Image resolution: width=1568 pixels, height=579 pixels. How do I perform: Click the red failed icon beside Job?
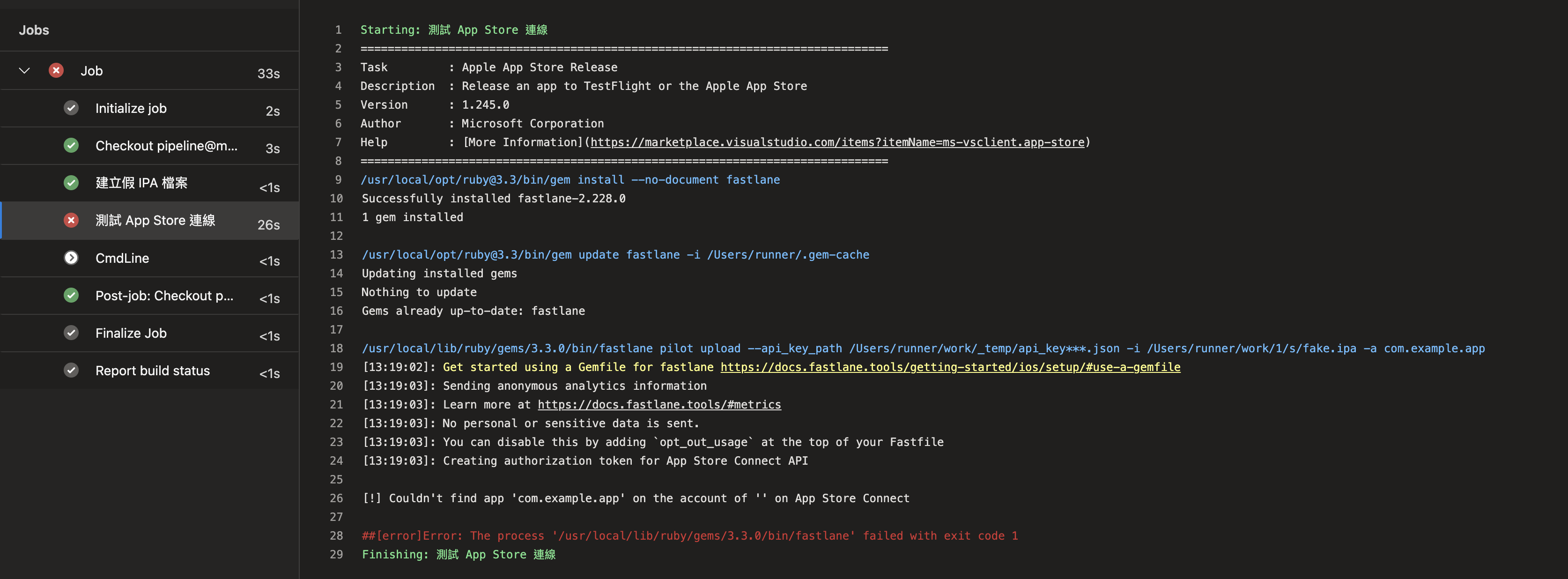click(56, 71)
